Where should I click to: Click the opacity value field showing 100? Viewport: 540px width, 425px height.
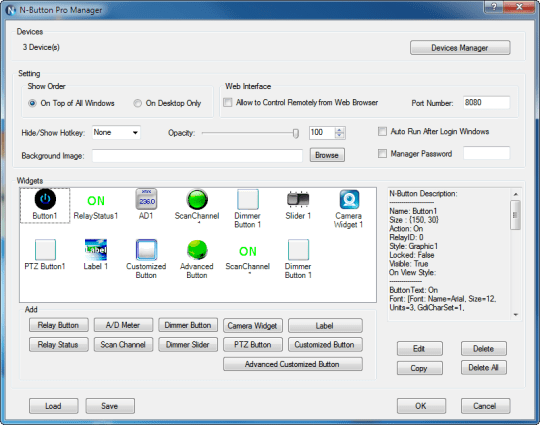pyautogui.click(x=322, y=133)
